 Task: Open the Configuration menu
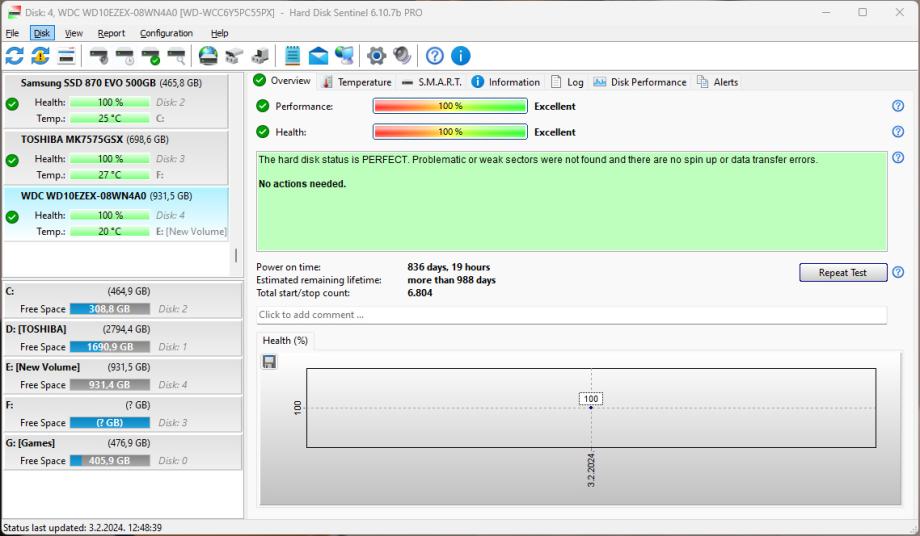(x=166, y=33)
